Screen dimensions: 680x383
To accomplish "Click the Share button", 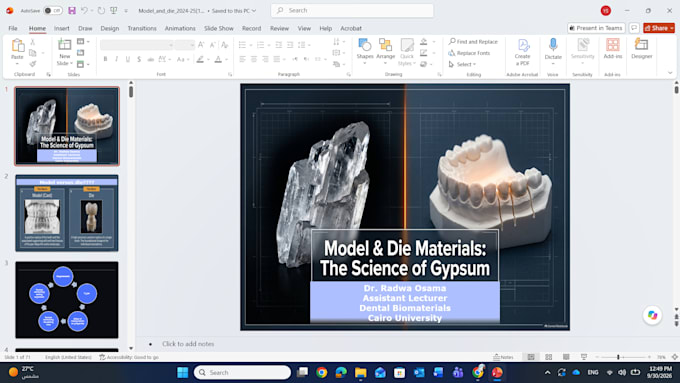I will [659, 28].
